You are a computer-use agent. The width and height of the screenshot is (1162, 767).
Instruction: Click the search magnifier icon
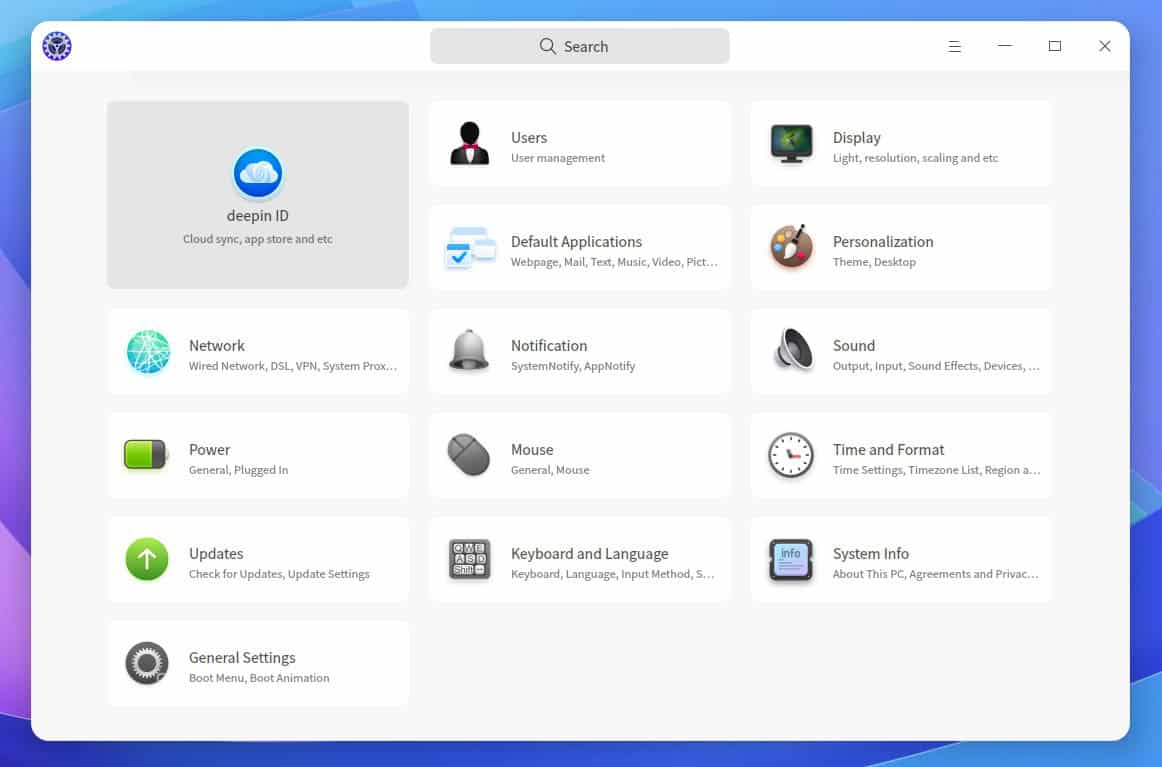[546, 46]
